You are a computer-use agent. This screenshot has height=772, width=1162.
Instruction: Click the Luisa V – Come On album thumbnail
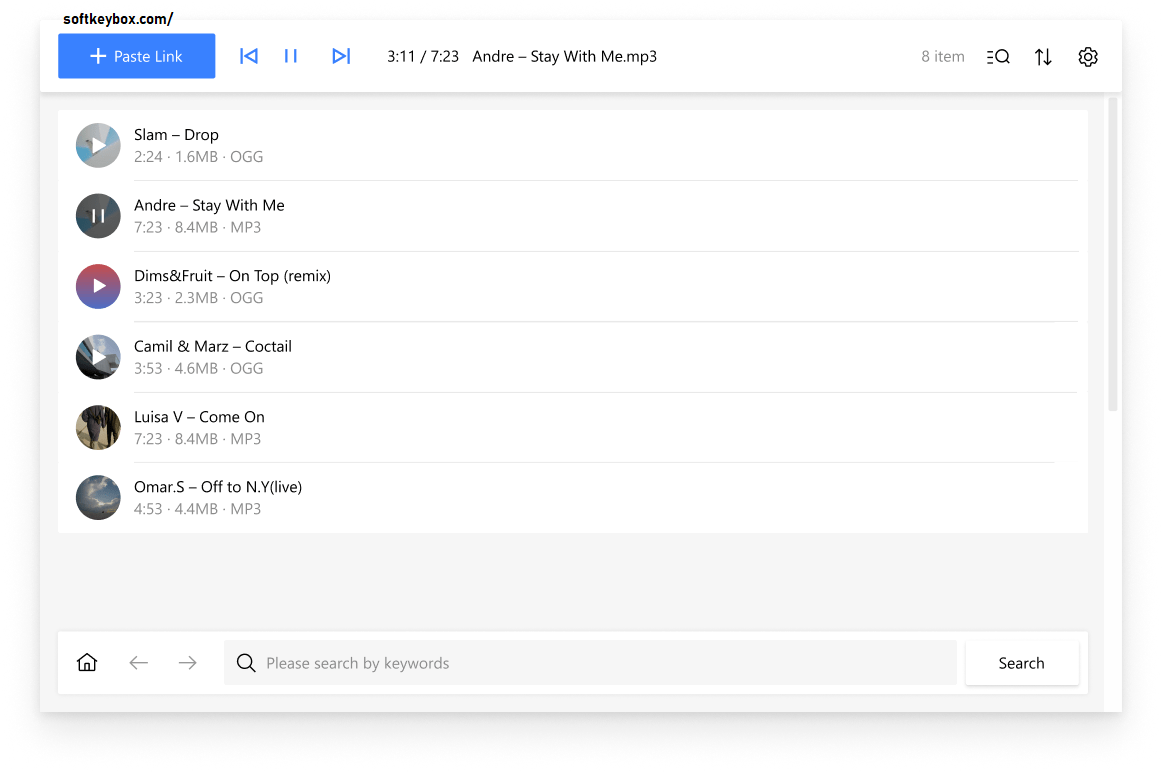97,427
